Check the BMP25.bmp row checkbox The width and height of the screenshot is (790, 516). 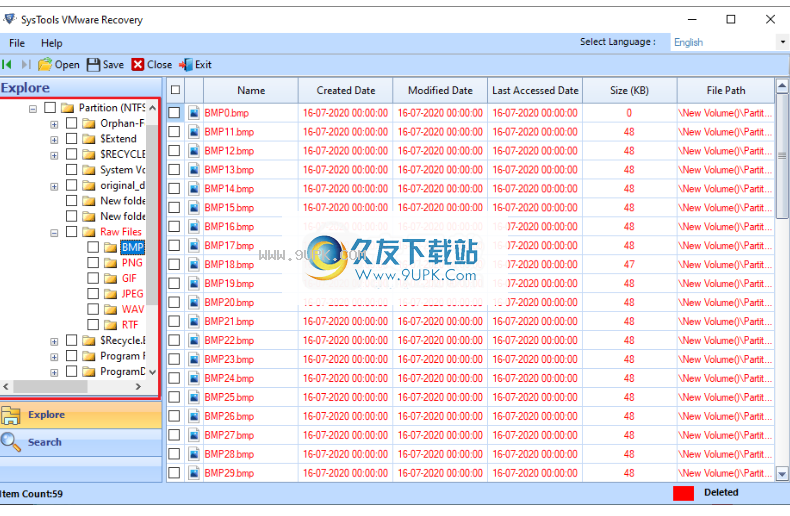pos(174,397)
